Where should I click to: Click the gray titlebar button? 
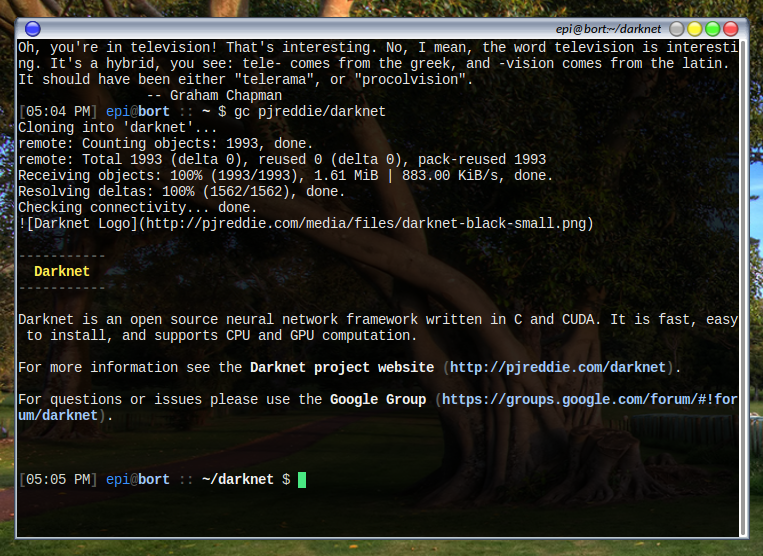point(676,29)
